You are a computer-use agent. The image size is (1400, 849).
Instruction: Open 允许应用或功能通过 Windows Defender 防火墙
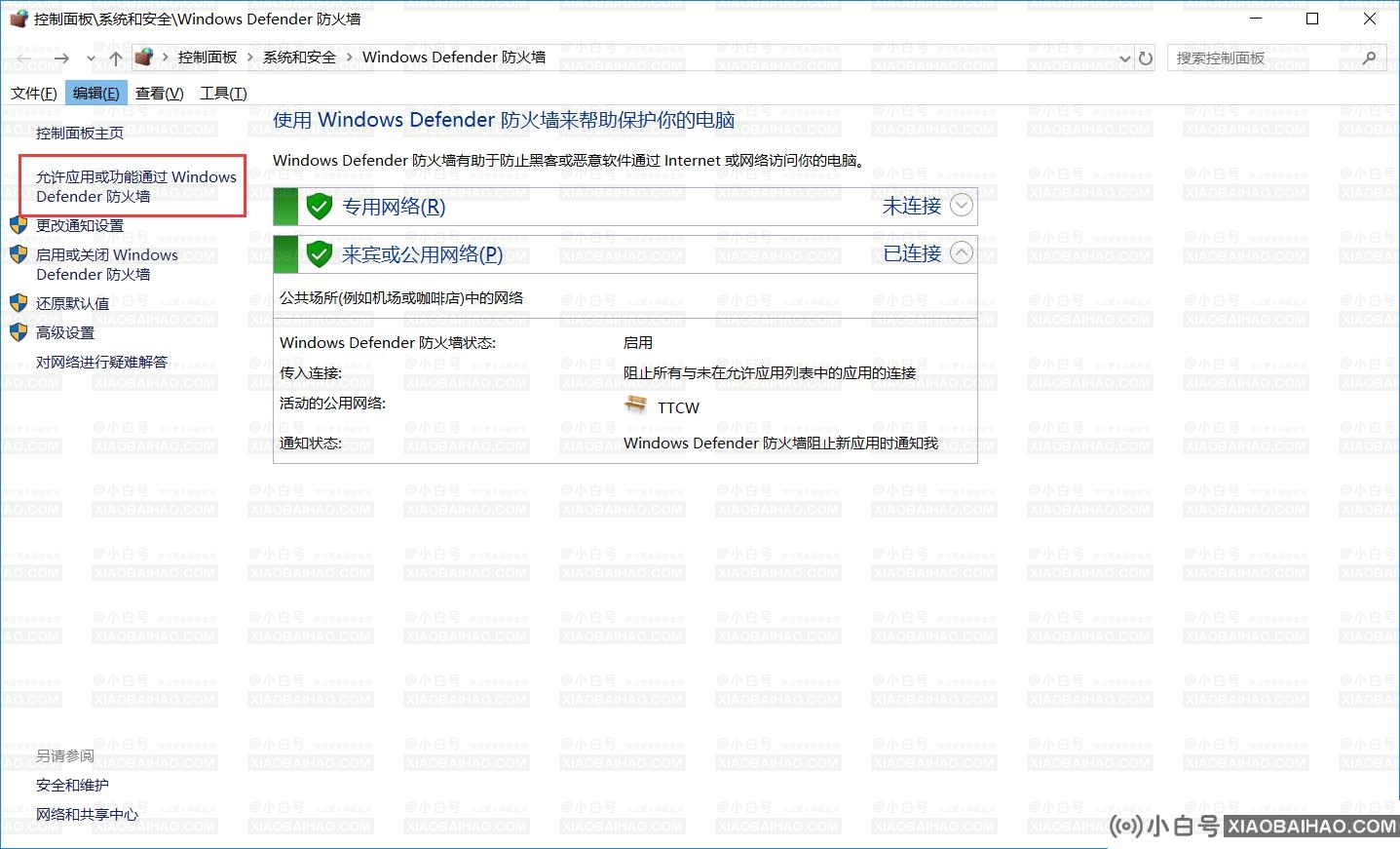[136, 186]
